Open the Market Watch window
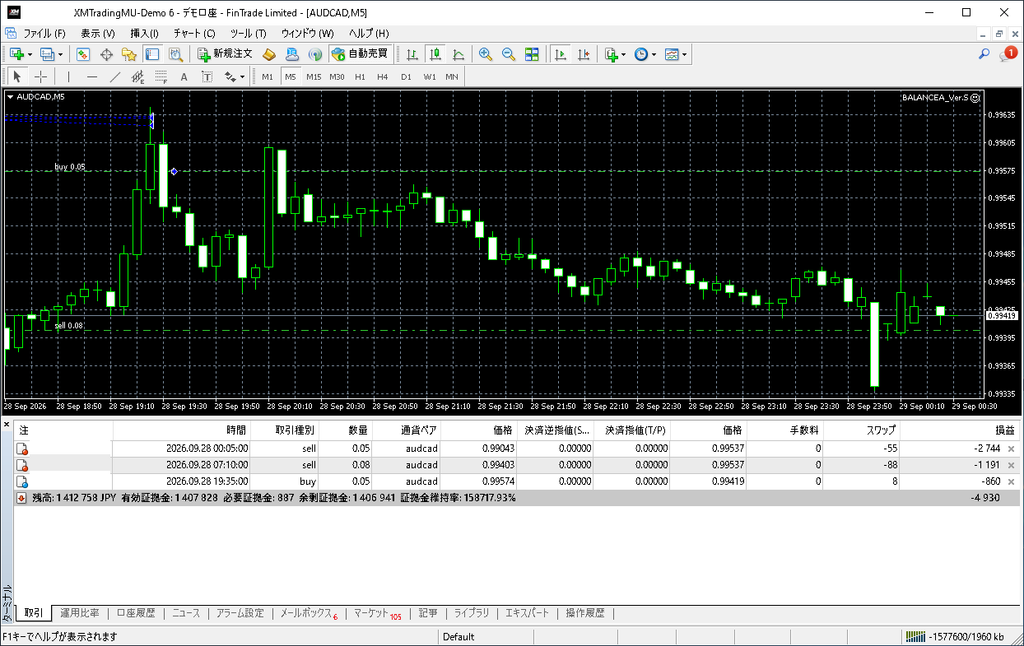This screenshot has width=1024, height=646. 83,54
